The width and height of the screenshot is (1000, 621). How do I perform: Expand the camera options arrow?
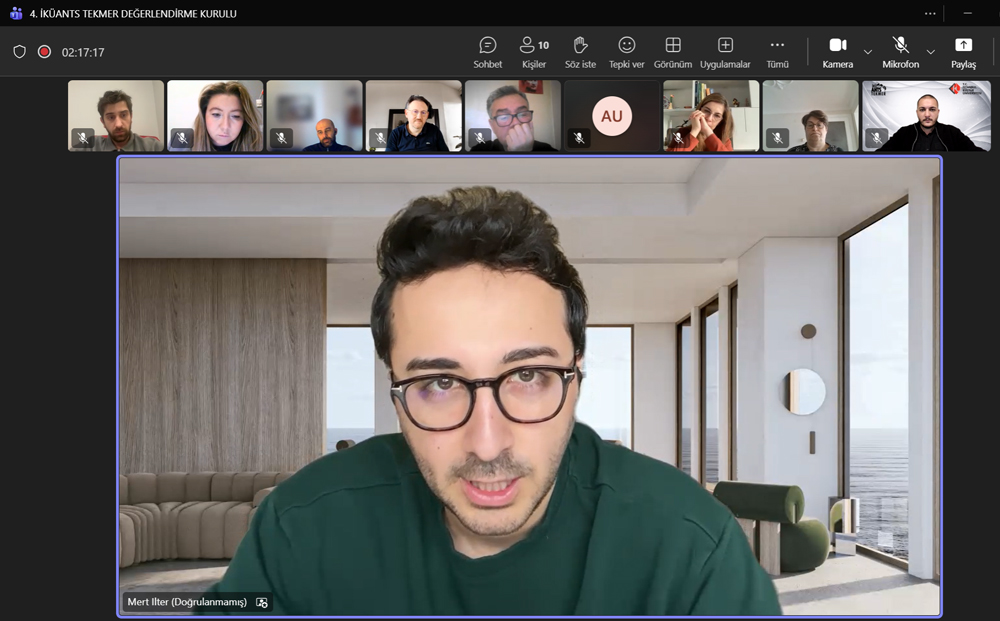pos(868,52)
